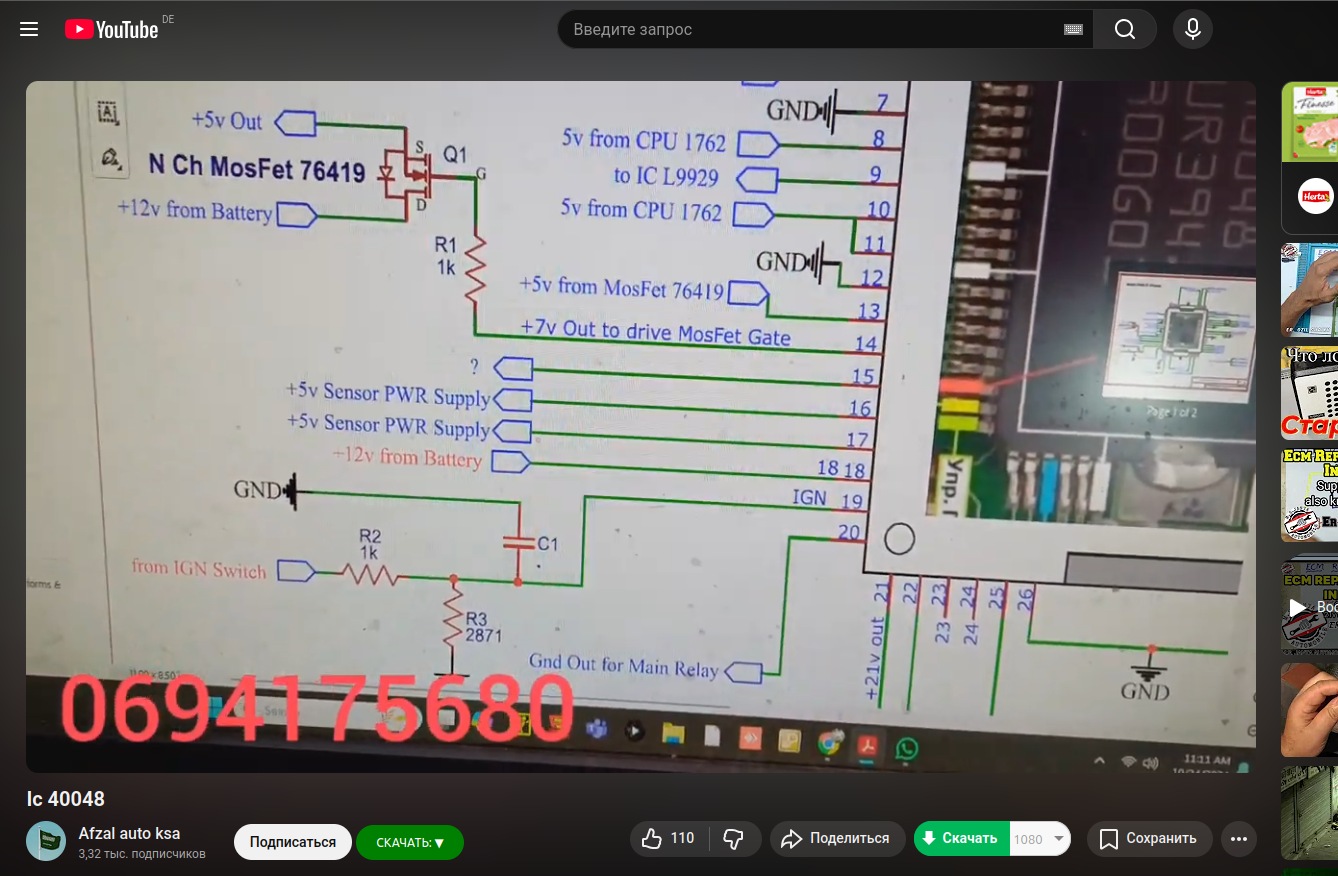The width and height of the screenshot is (1338, 876).
Task: Click the YouTube logo home link
Action: 112,29
